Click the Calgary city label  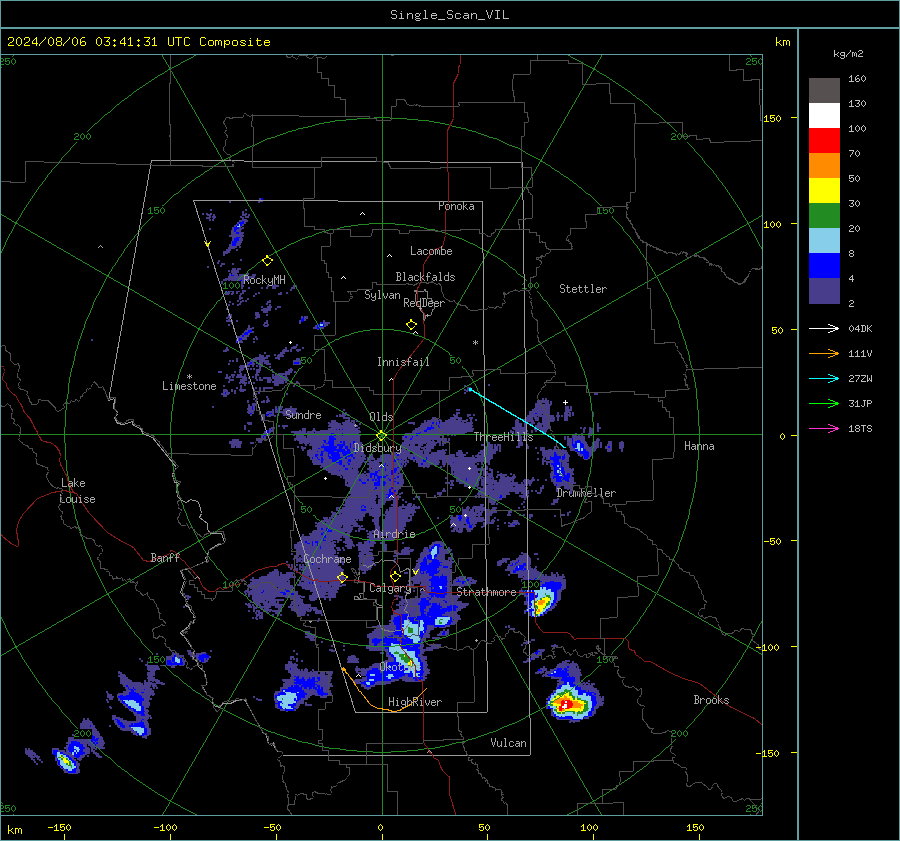tap(390, 588)
